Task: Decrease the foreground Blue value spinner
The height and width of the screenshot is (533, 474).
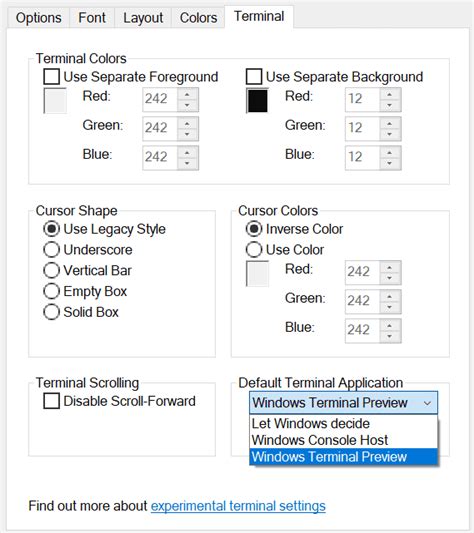Action: (x=187, y=164)
